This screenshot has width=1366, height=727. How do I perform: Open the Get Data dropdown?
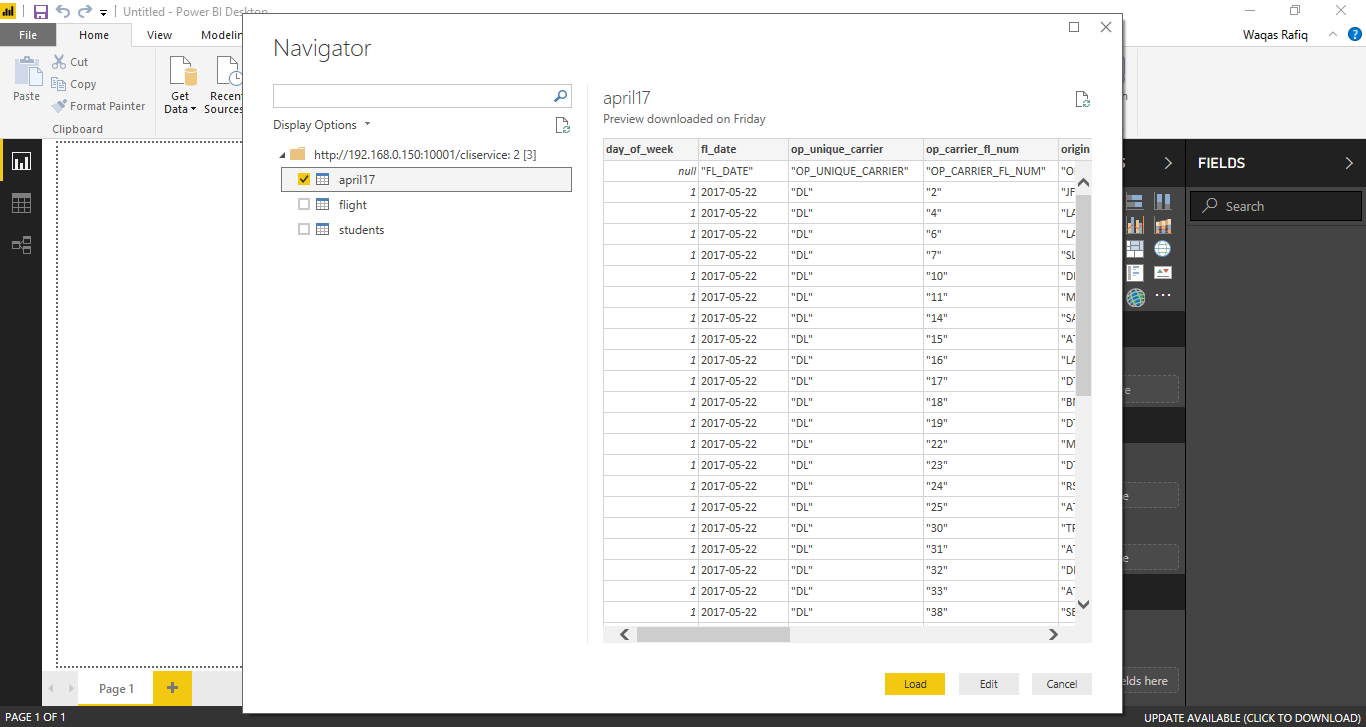coord(180,85)
